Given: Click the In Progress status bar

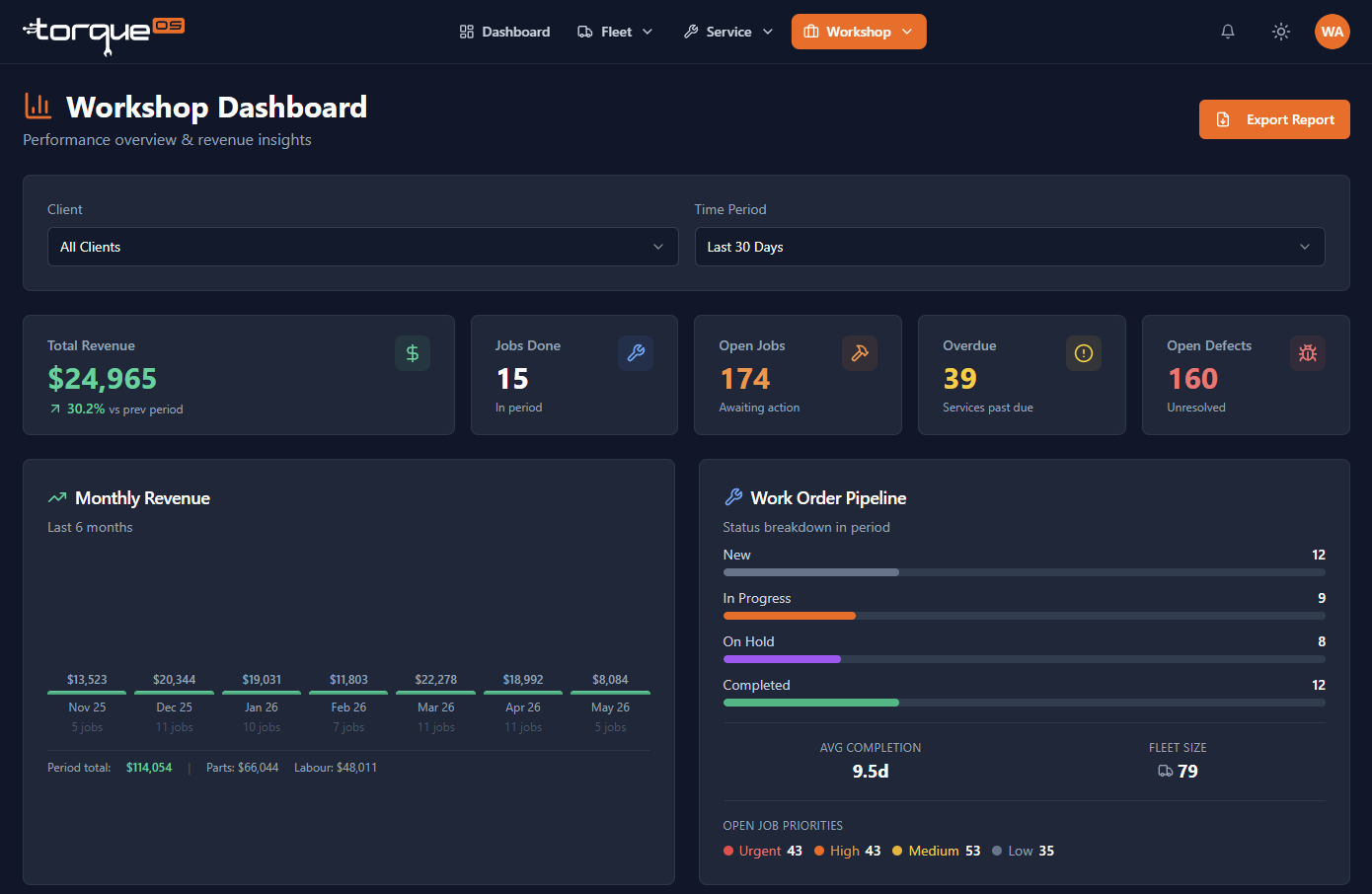Looking at the screenshot, I should point(1025,616).
